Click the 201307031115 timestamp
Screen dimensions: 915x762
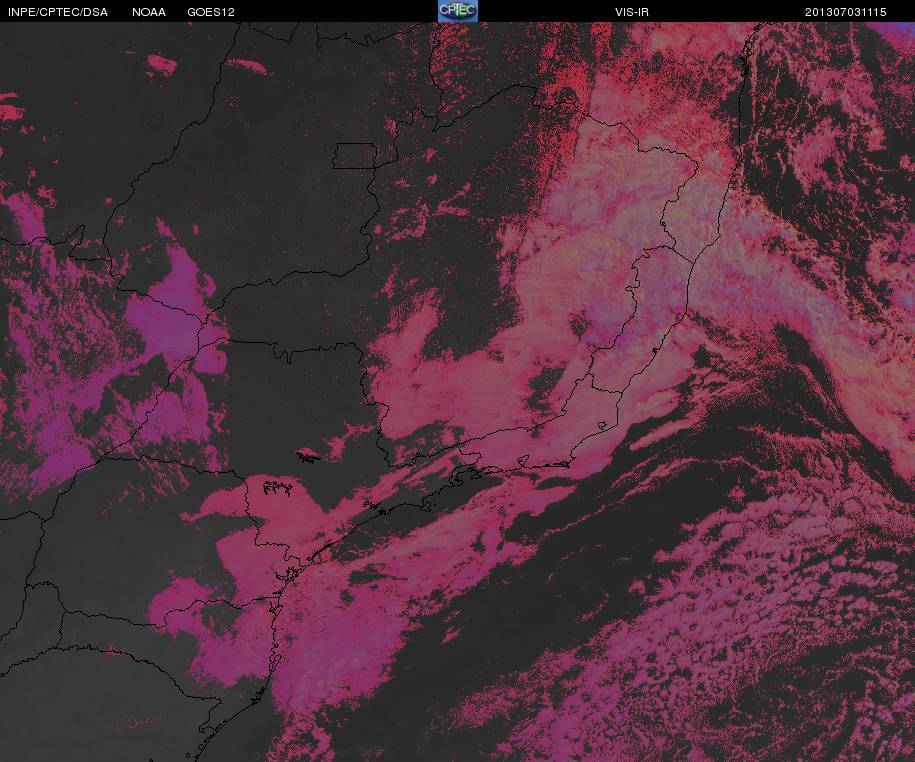(846, 12)
